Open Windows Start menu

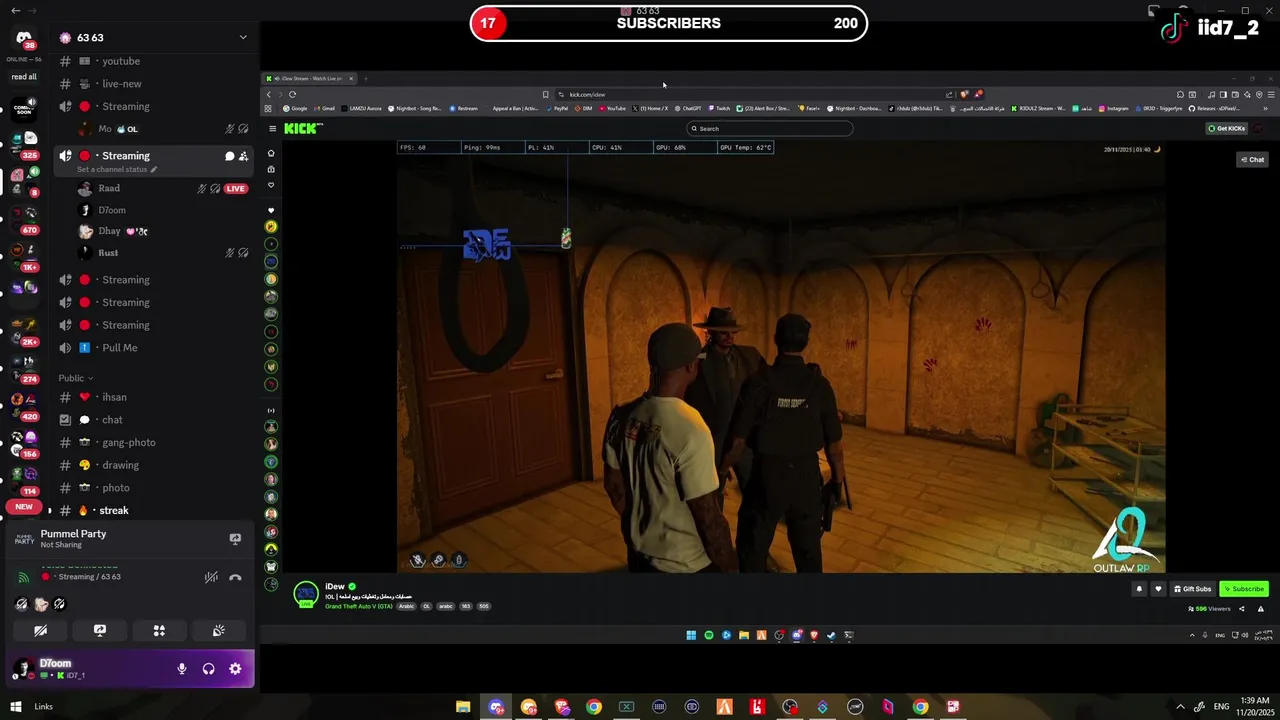click(x=16, y=707)
